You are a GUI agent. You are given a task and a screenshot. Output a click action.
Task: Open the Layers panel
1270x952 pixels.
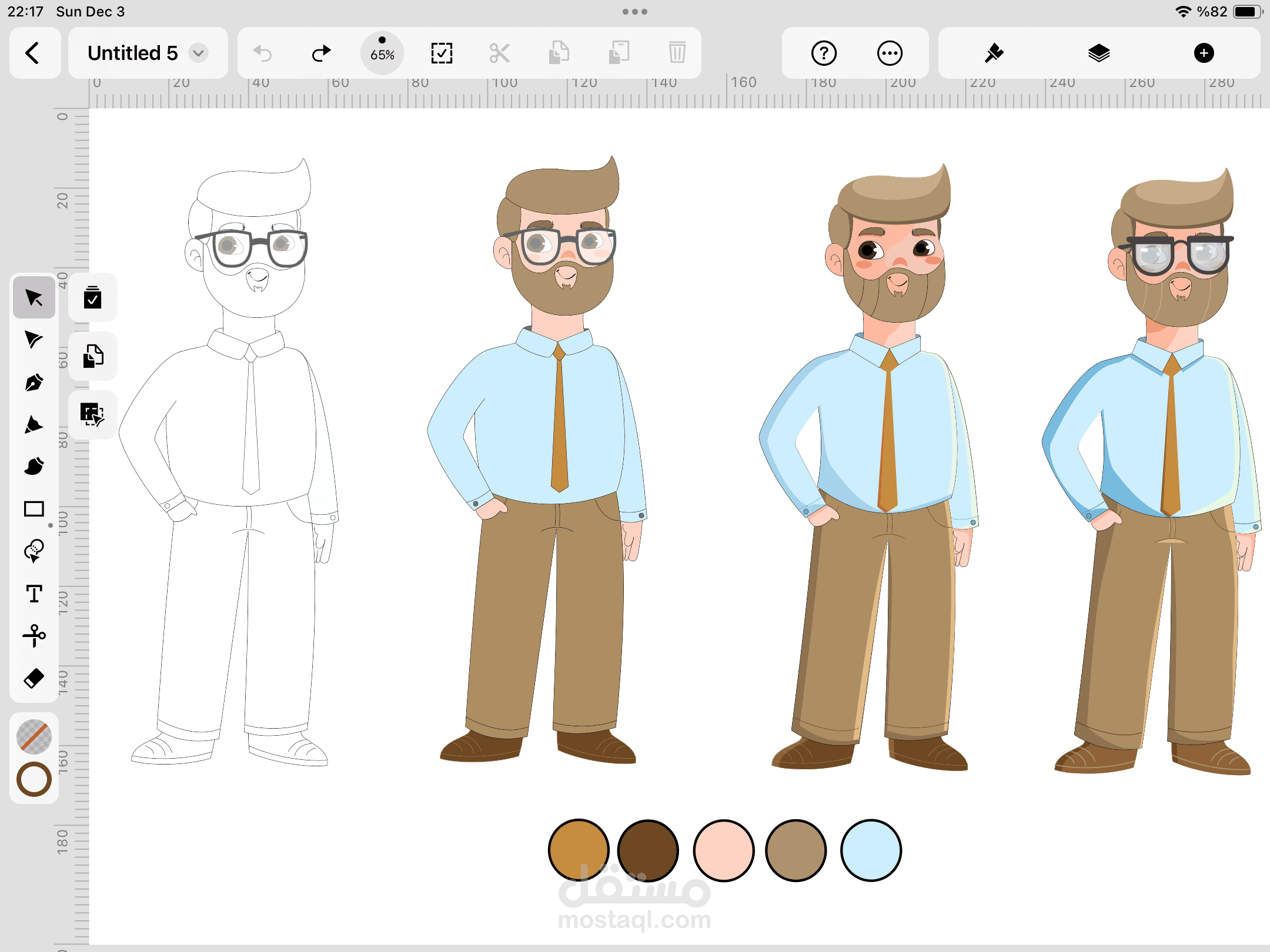1099,53
